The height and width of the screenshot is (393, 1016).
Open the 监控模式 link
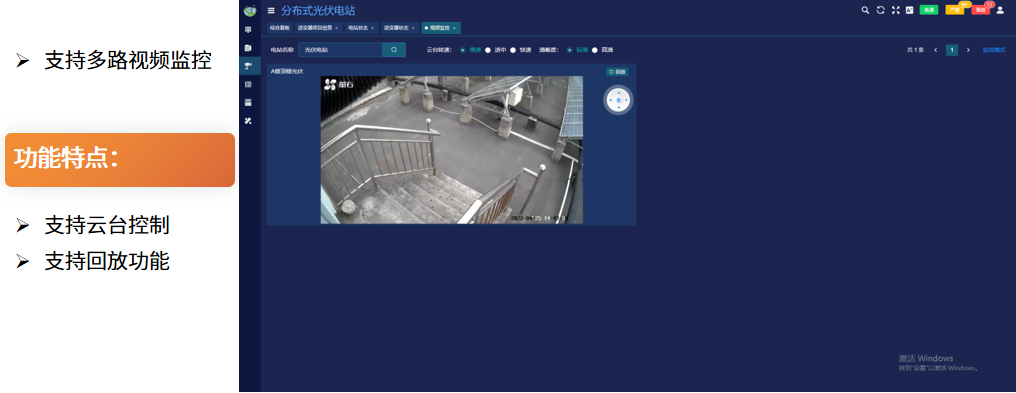[x=994, y=50]
